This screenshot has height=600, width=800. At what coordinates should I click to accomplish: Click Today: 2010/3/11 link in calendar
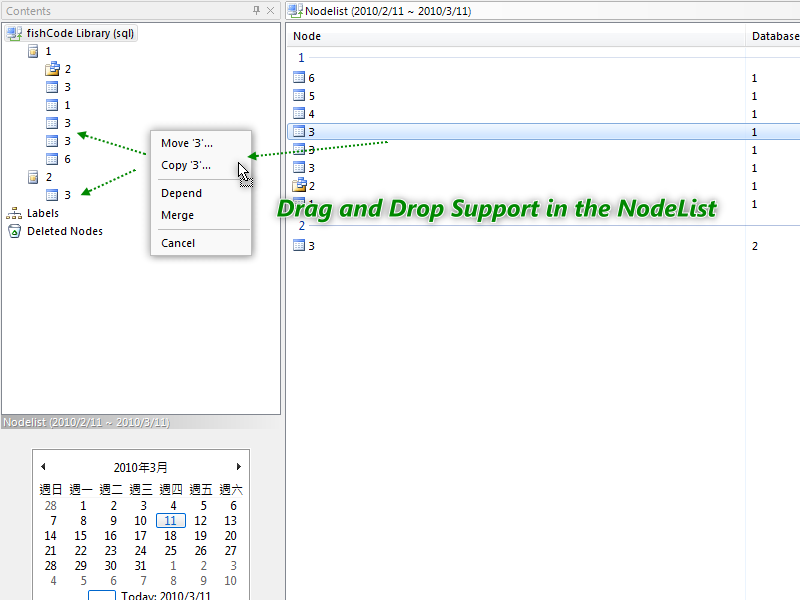click(x=165, y=596)
